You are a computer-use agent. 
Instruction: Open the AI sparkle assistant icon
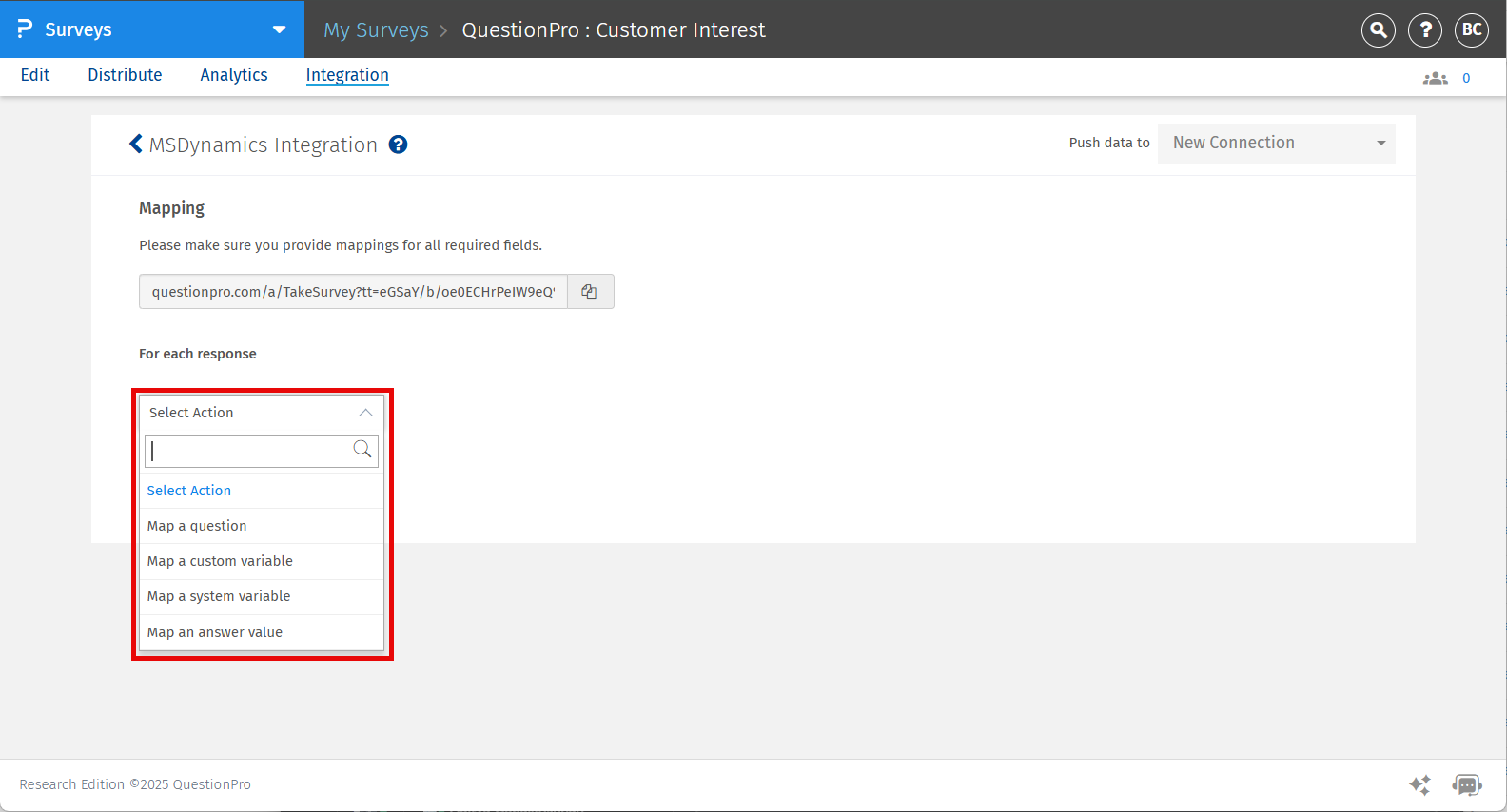point(1419,784)
